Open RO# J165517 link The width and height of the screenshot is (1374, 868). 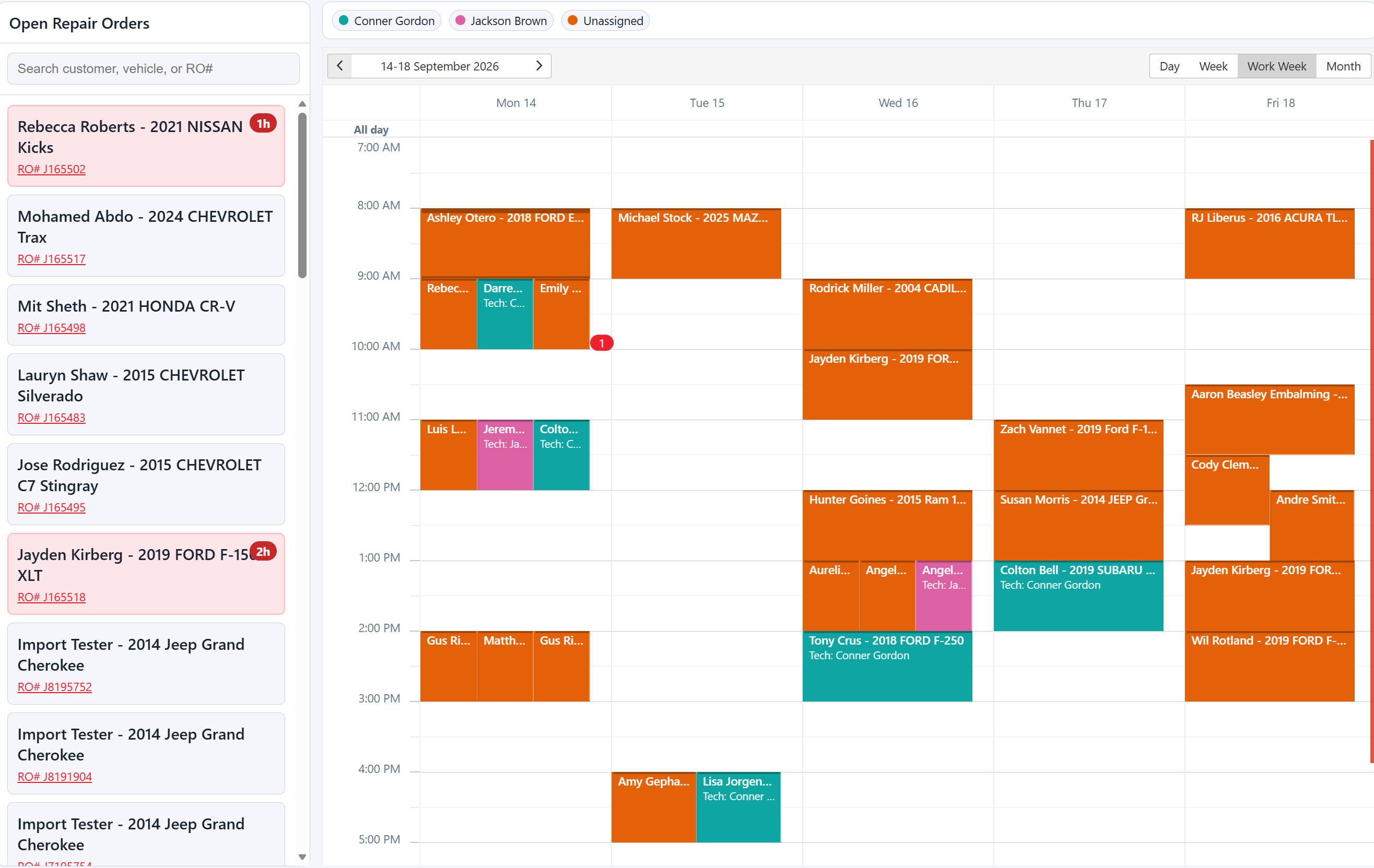(51, 259)
